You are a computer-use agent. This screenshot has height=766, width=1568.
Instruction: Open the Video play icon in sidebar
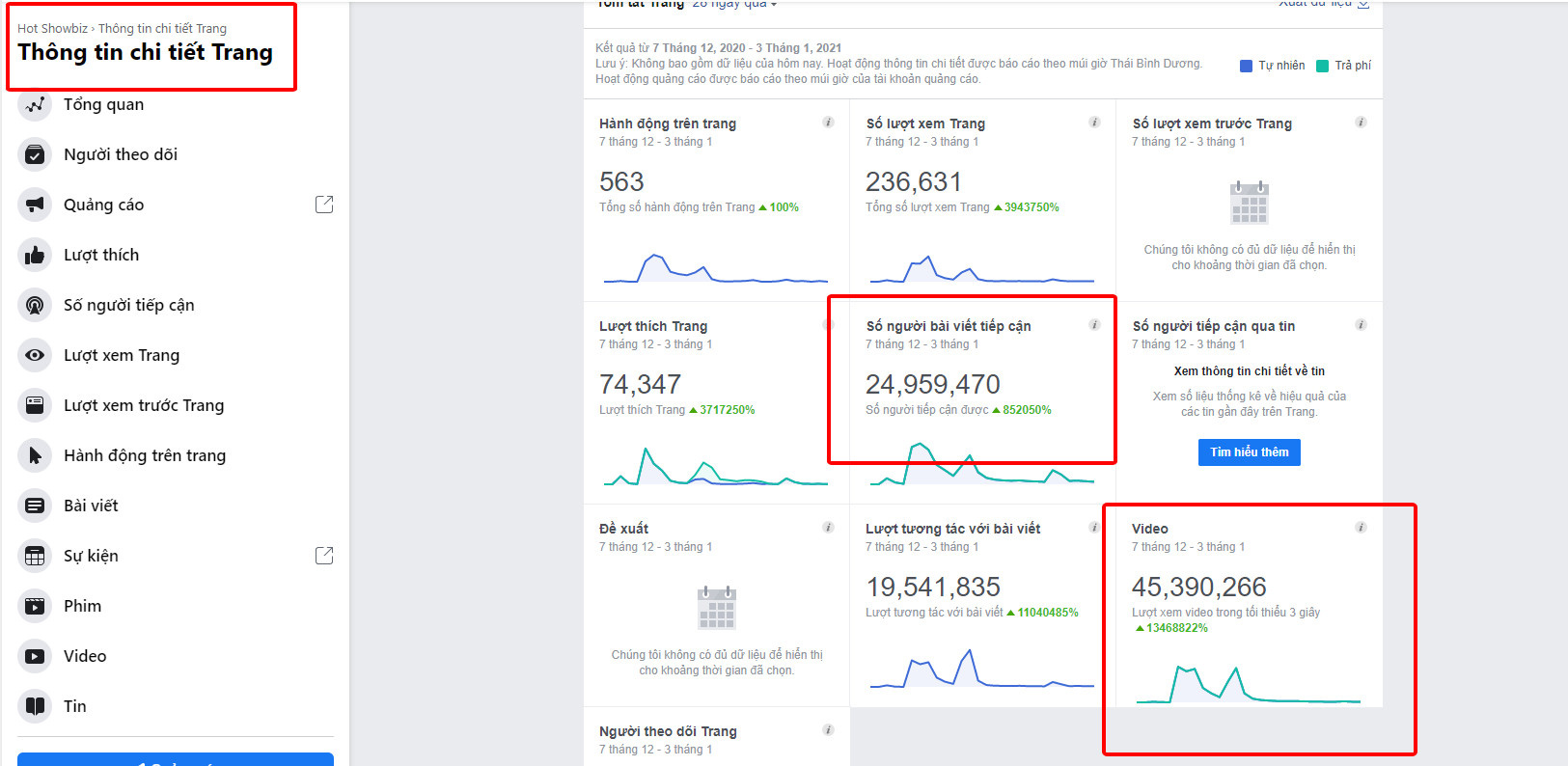pos(35,656)
